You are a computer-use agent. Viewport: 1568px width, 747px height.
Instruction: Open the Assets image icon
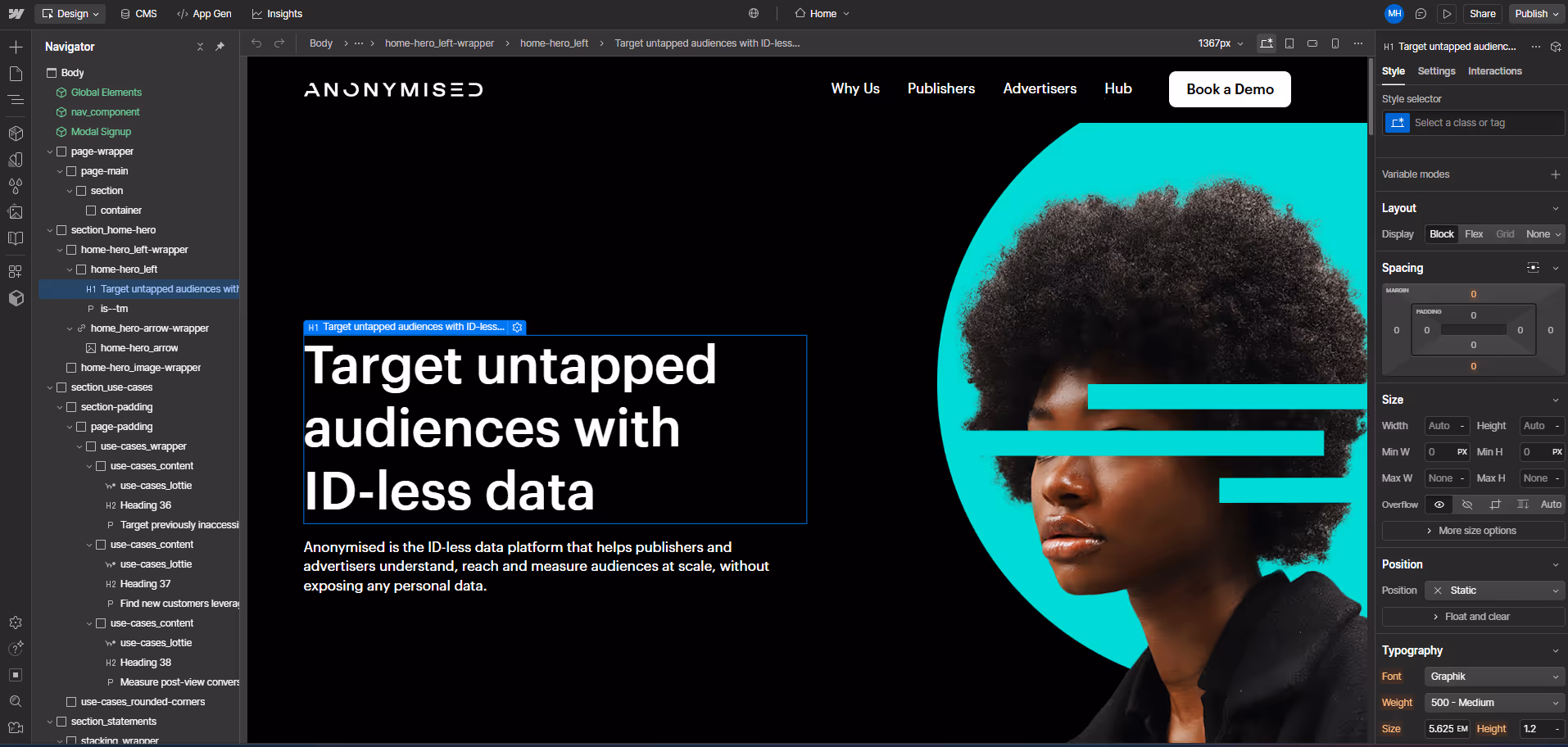tap(16, 212)
